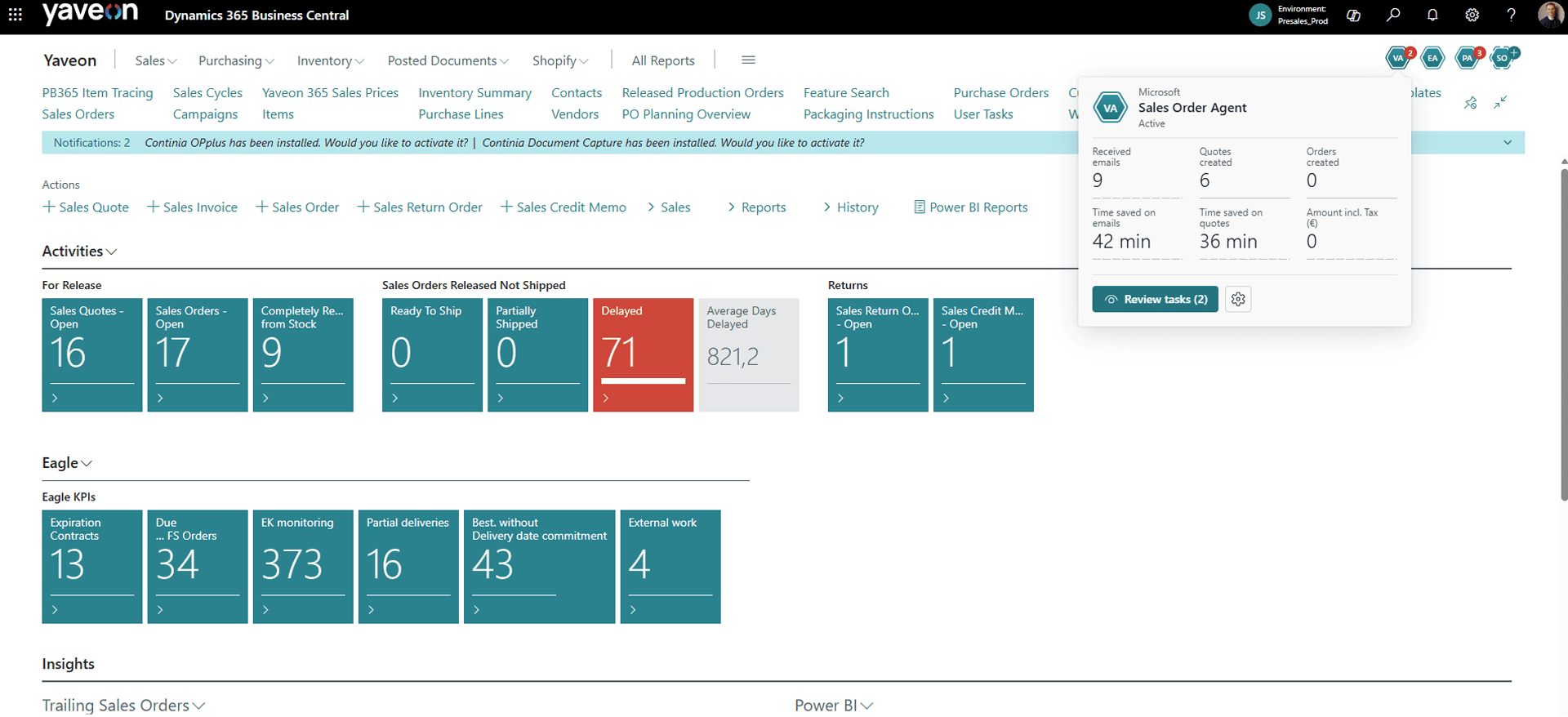Create a new Sales Invoice

pos(192,207)
